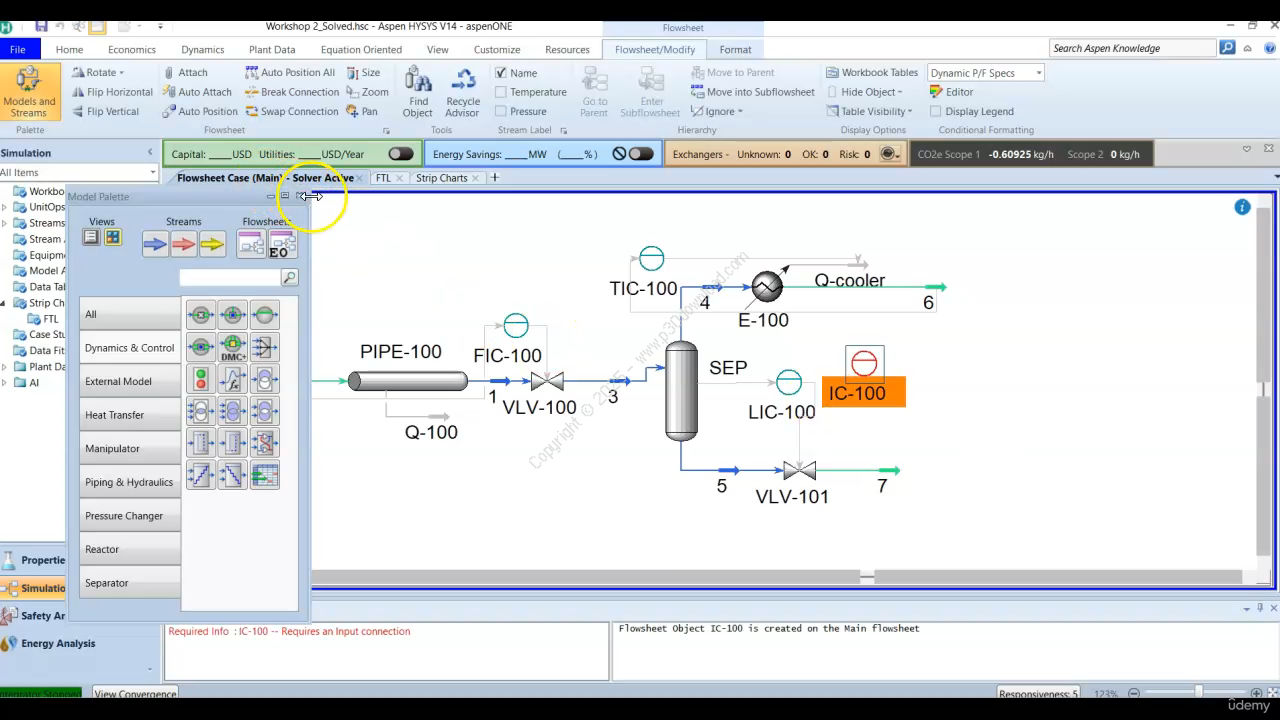The width and height of the screenshot is (1280, 720).
Task: Open the Workbook Tables command
Action: click(871, 72)
